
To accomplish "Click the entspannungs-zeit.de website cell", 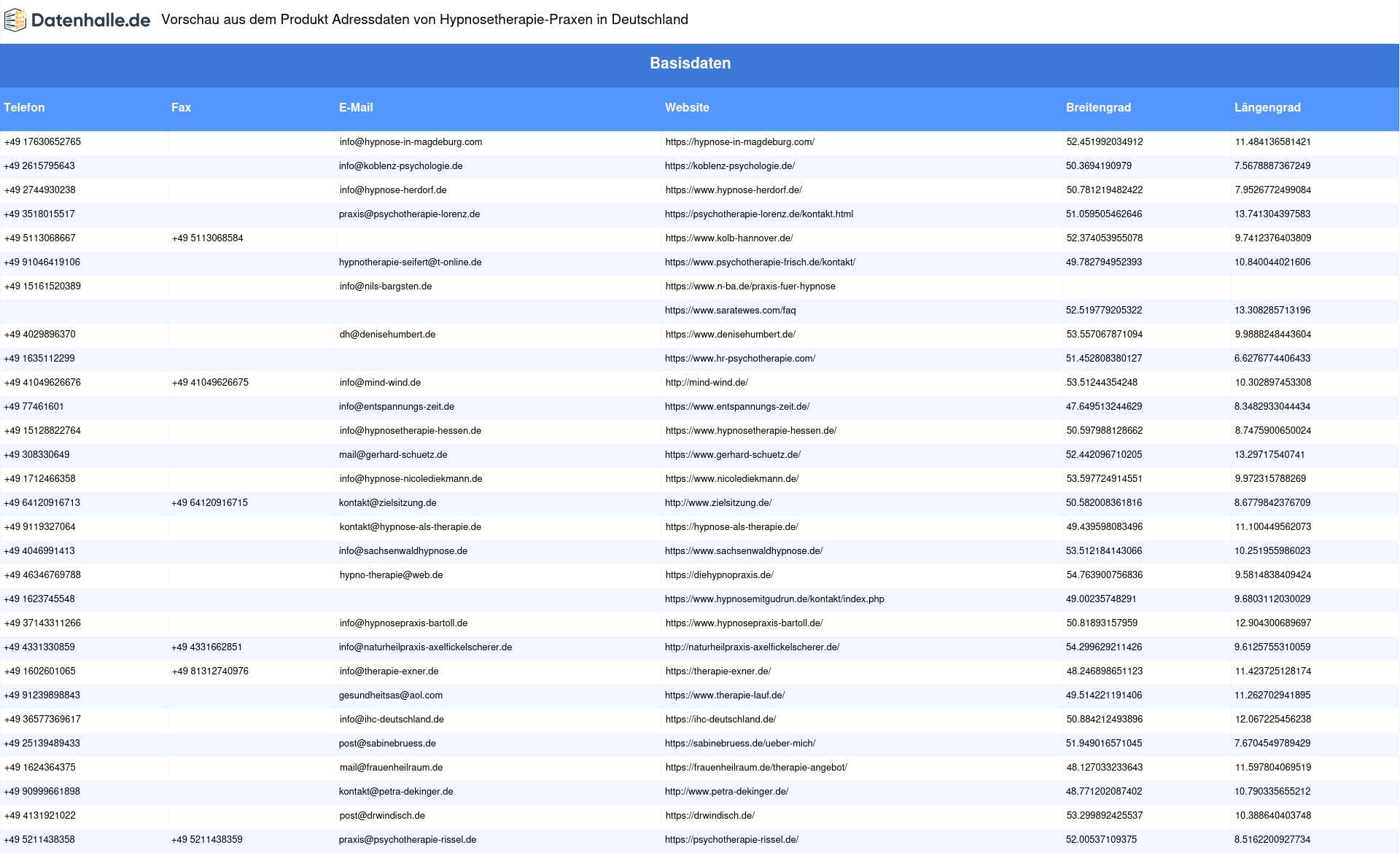I will [737, 407].
